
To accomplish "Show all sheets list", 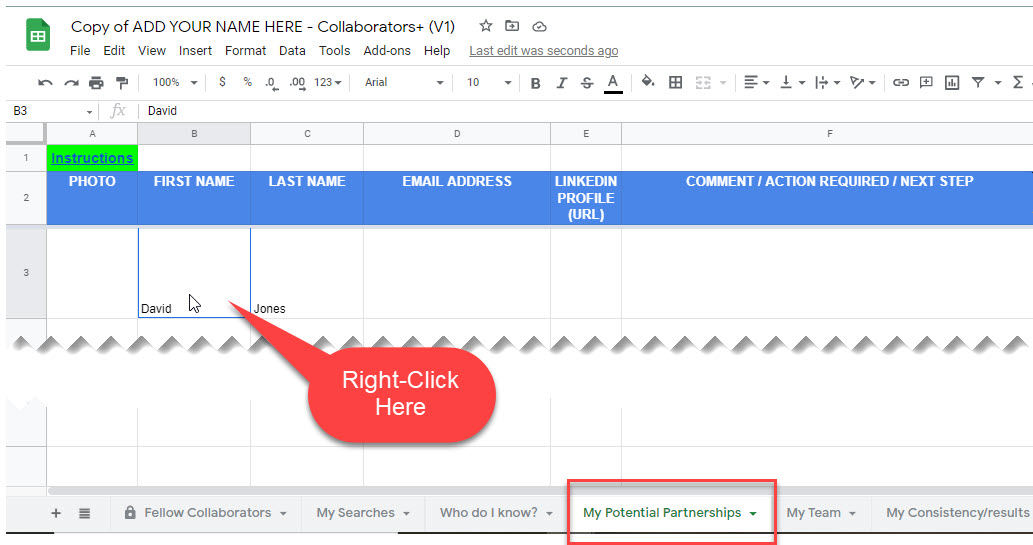I will click(x=84, y=513).
